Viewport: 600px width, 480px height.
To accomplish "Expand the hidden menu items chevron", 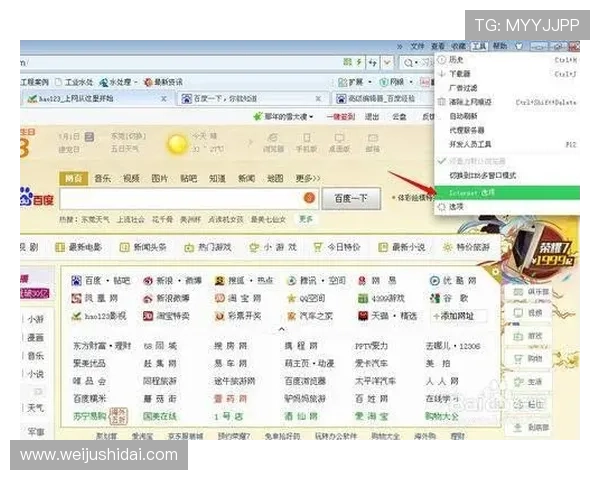I will [x=399, y=47].
